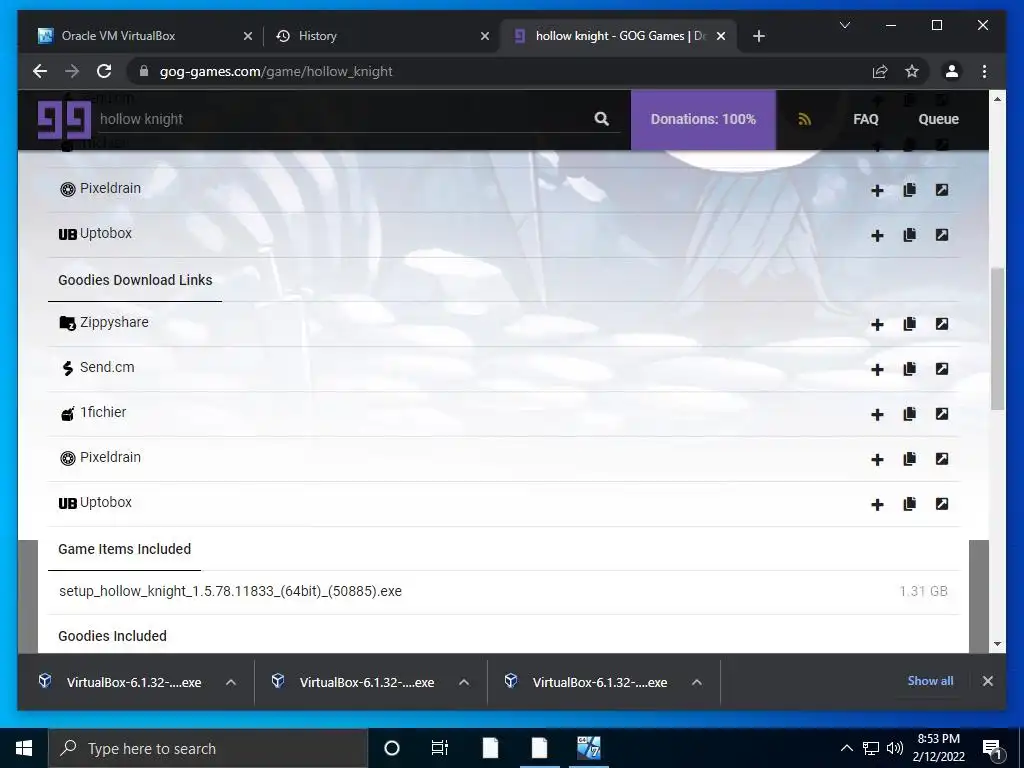
Task: Copy the Goodies Zippyshare link
Action: coord(909,324)
